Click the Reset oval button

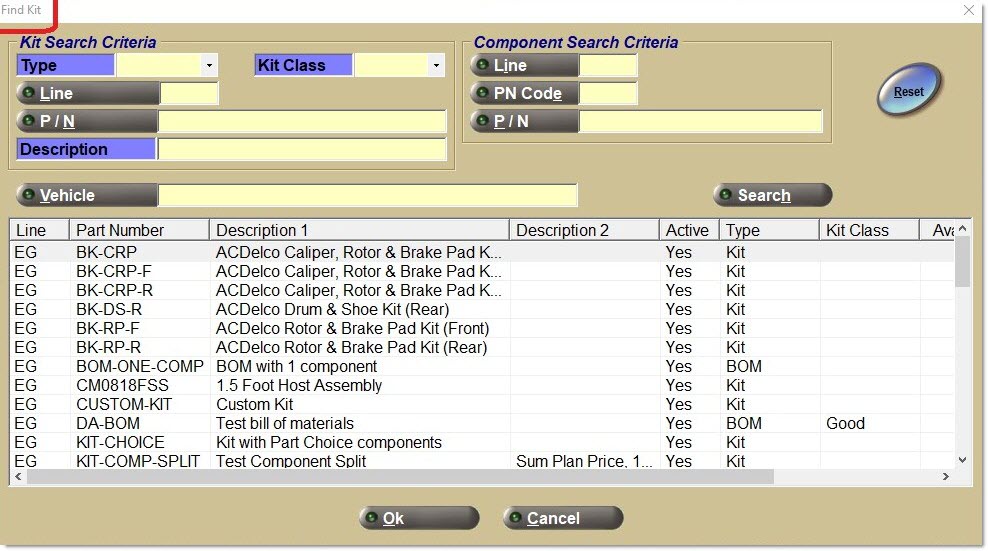pos(909,92)
